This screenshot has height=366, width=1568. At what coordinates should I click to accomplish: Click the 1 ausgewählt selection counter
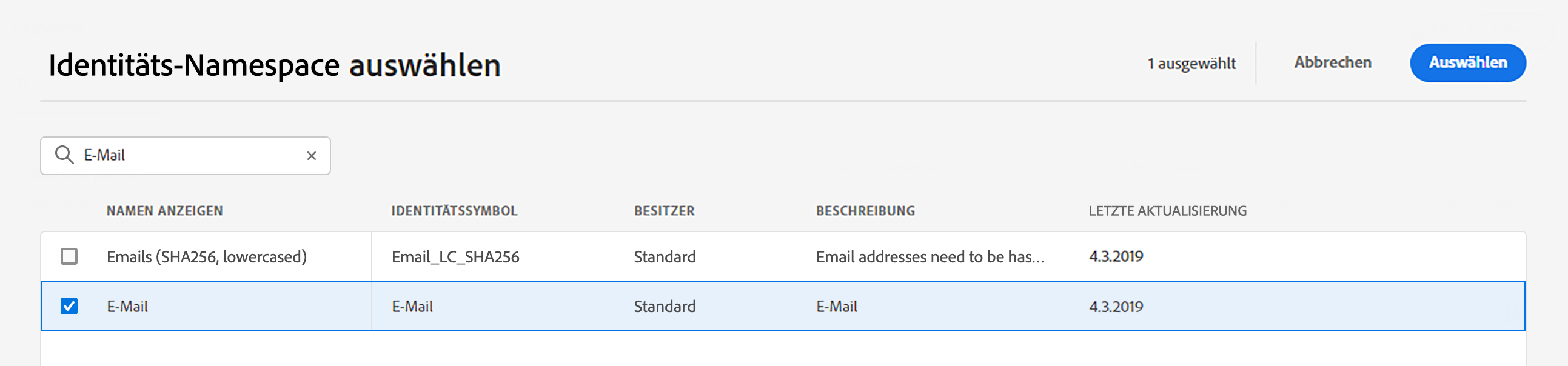click(x=1191, y=63)
